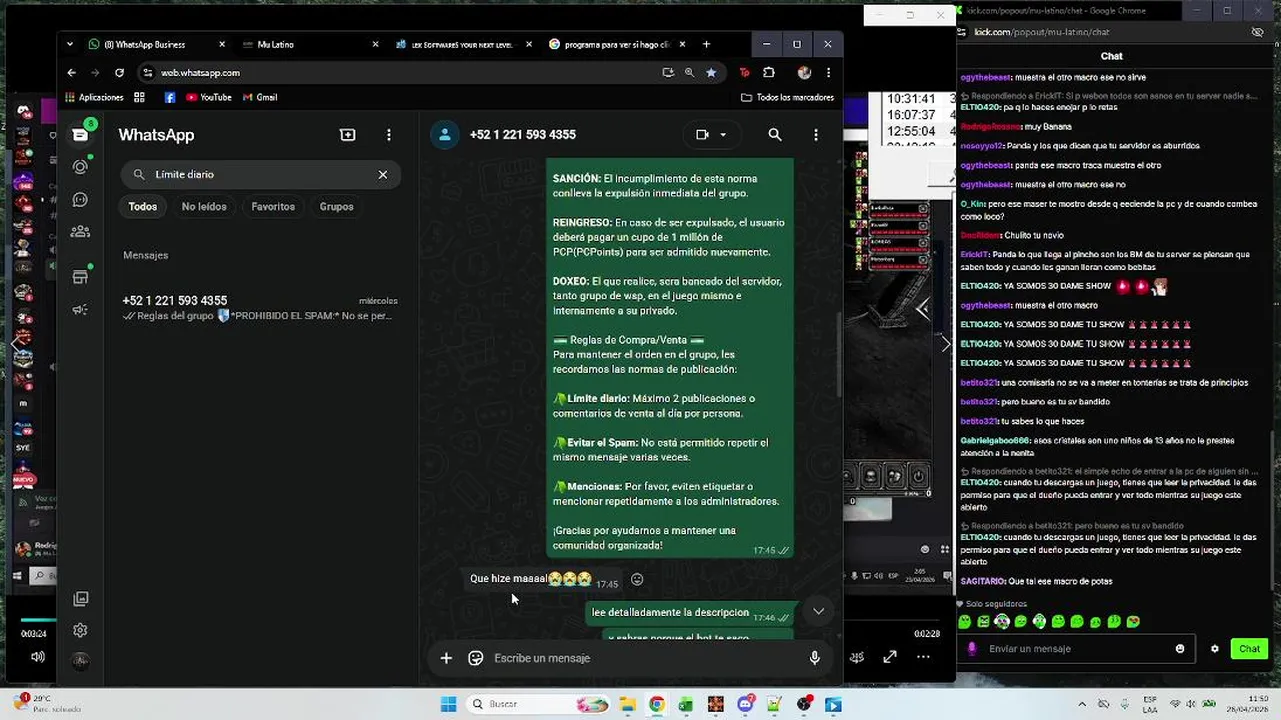Open the WhatsApp profile avatar in sidebar
The image size is (1281, 720).
[80, 661]
